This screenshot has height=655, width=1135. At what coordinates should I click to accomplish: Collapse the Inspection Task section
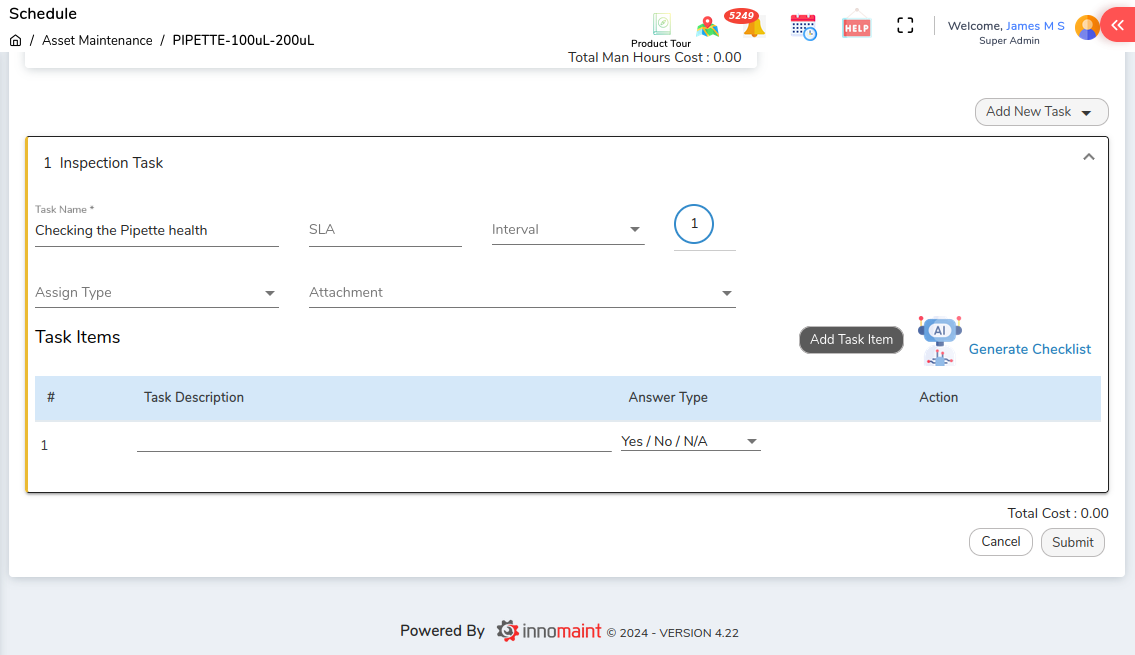(x=1089, y=157)
